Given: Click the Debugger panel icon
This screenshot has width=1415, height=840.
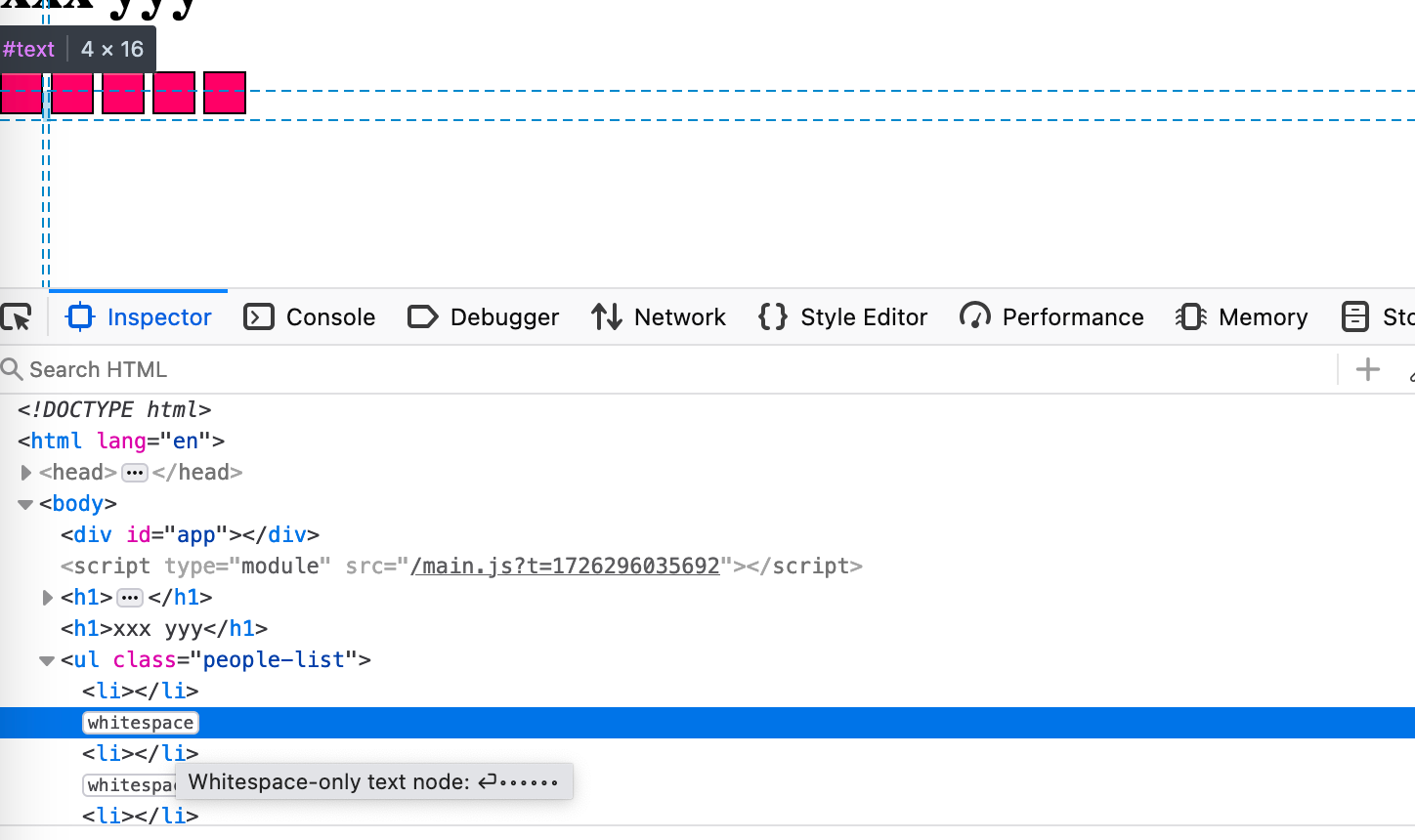Looking at the screenshot, I should [422, 317].
